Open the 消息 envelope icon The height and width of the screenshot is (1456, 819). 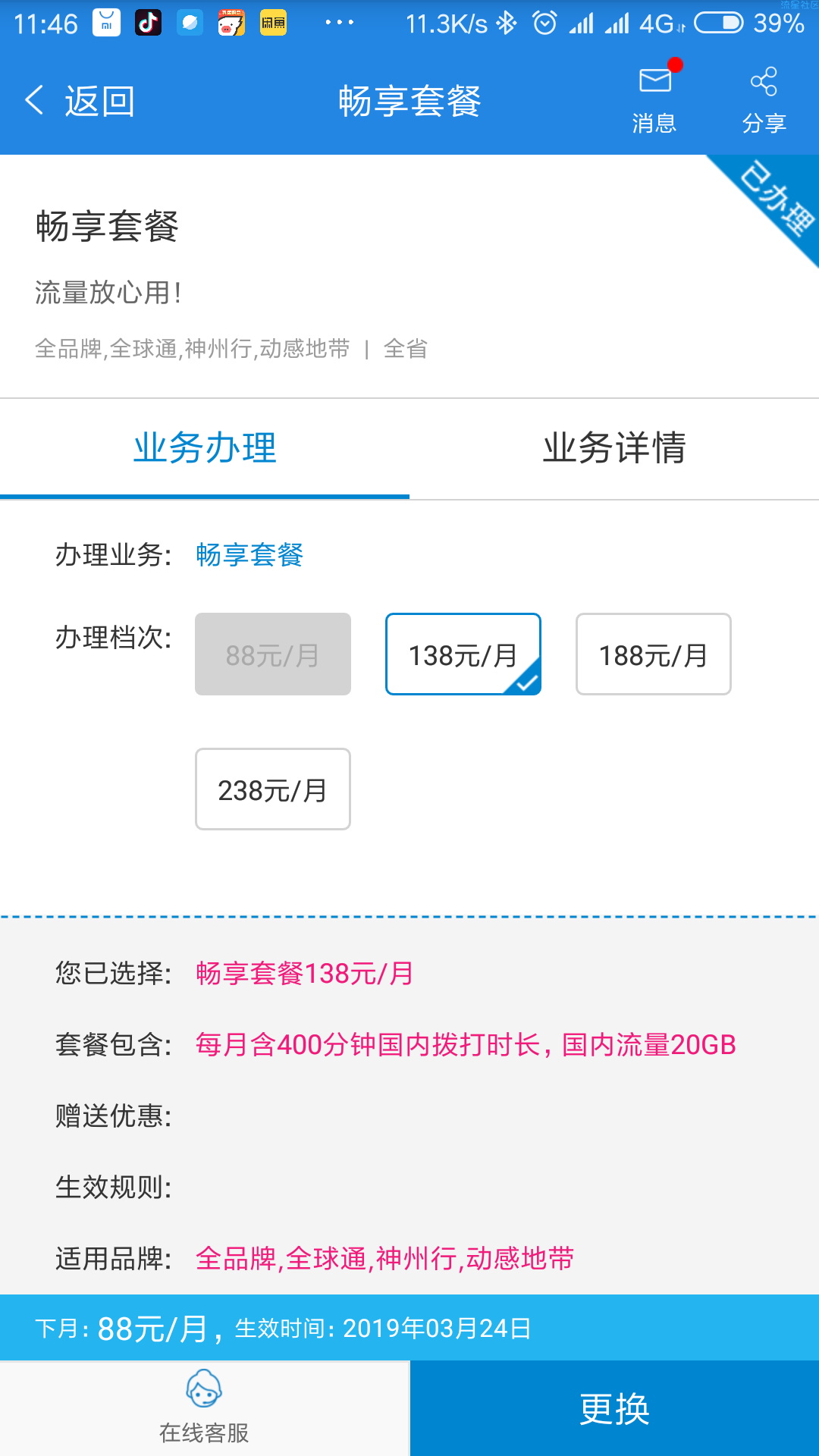point(655,80)
